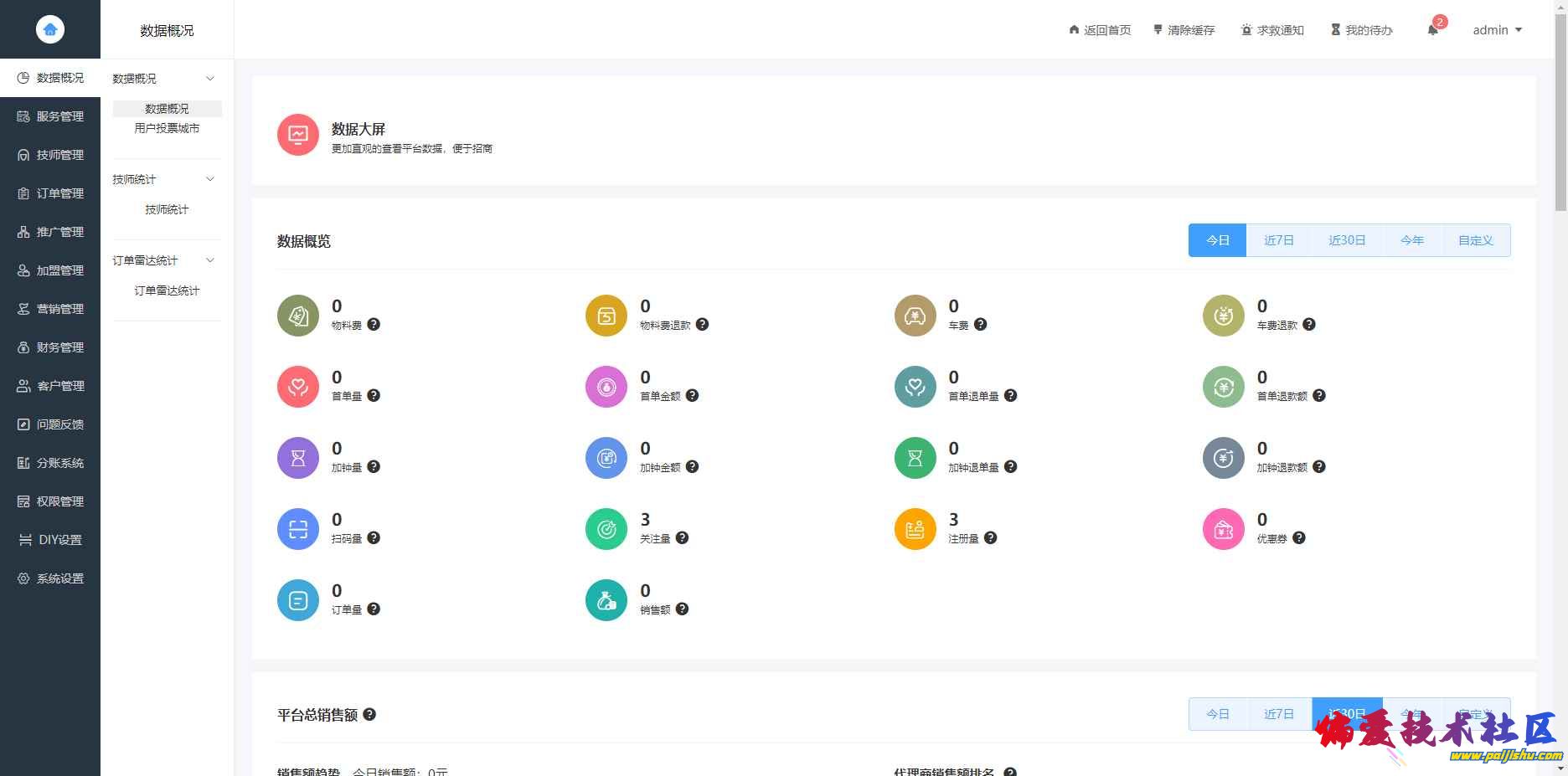The height and width of the screenshot is (776, 1568).
Task: Click the 优惠券 pink coupon icon
Action: [x=1224, y=529]
